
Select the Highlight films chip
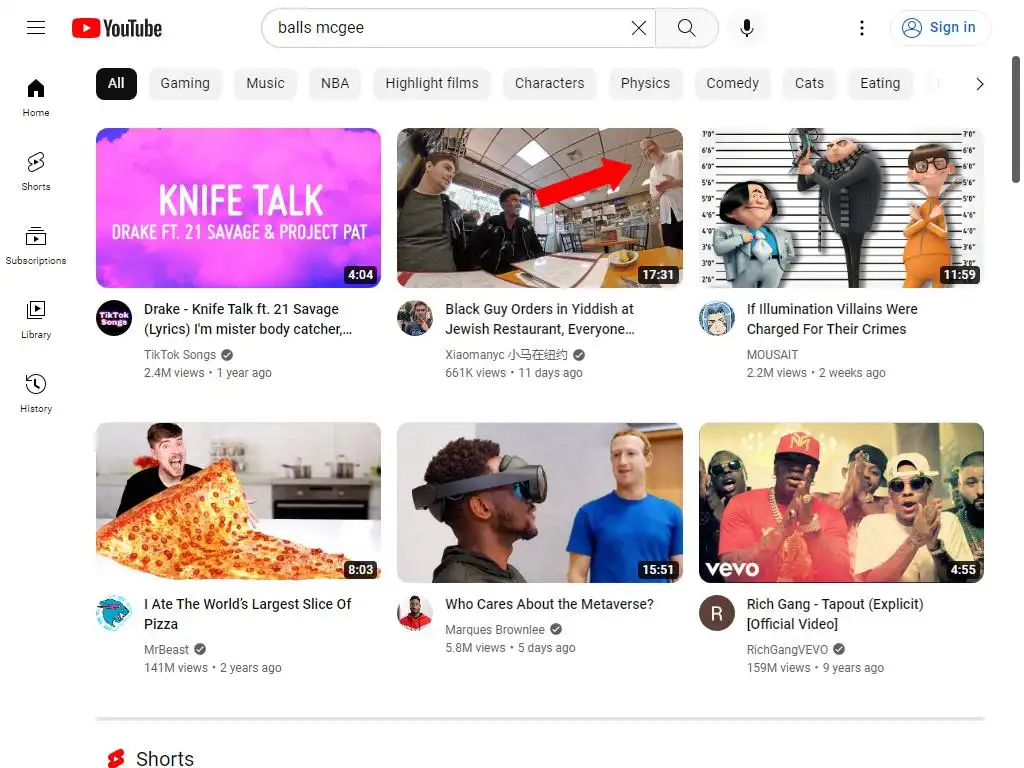coord(432,84)
